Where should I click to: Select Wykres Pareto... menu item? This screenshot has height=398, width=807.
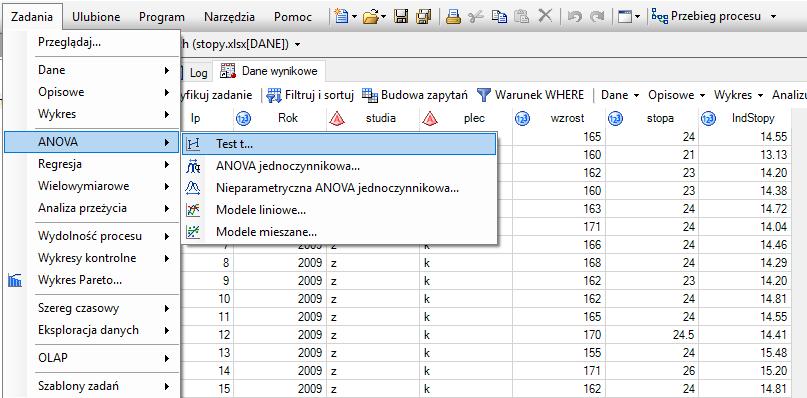92,280
